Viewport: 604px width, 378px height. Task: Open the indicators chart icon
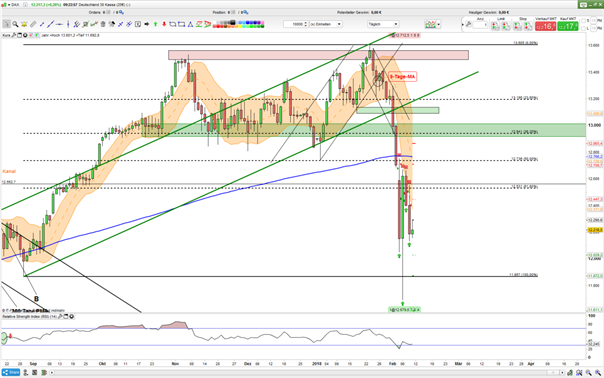[430, 24]
